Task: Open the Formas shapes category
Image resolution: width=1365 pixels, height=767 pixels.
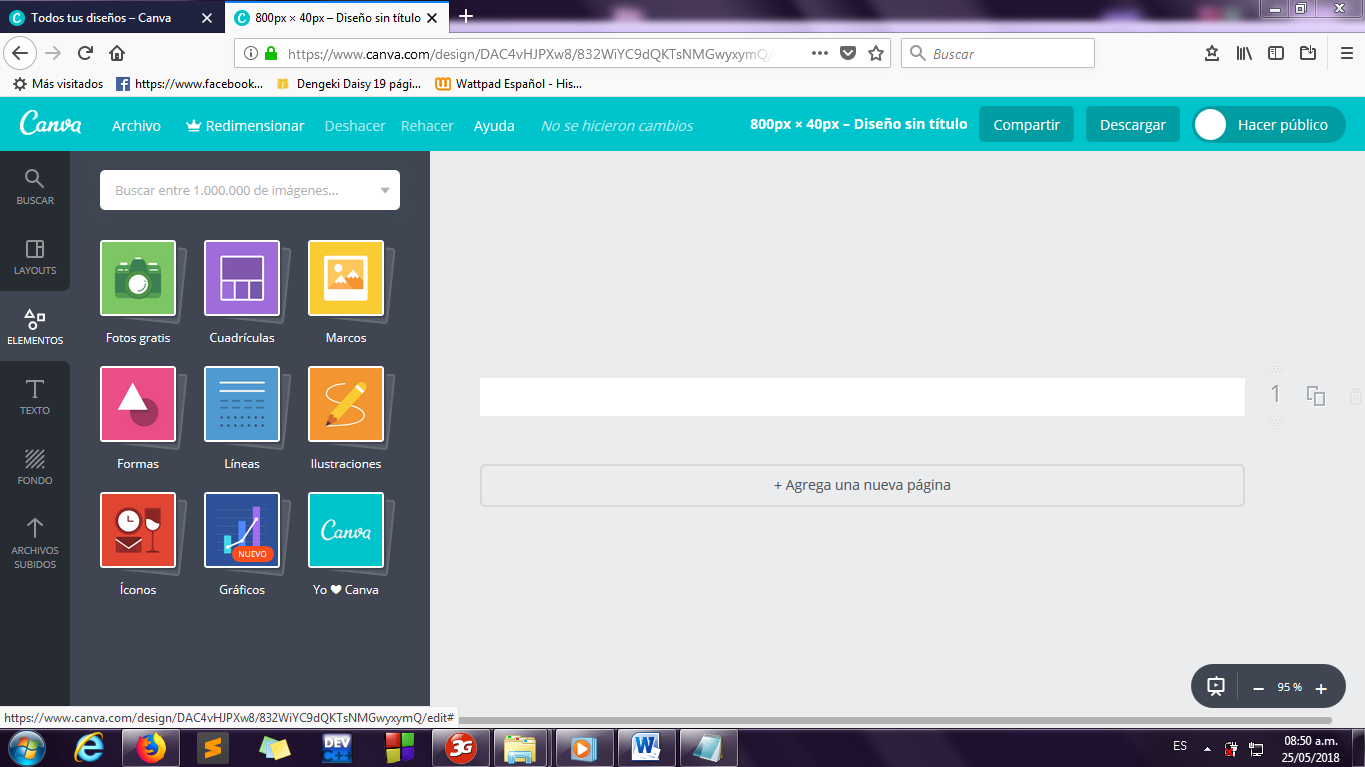Action: pos(138,404)
